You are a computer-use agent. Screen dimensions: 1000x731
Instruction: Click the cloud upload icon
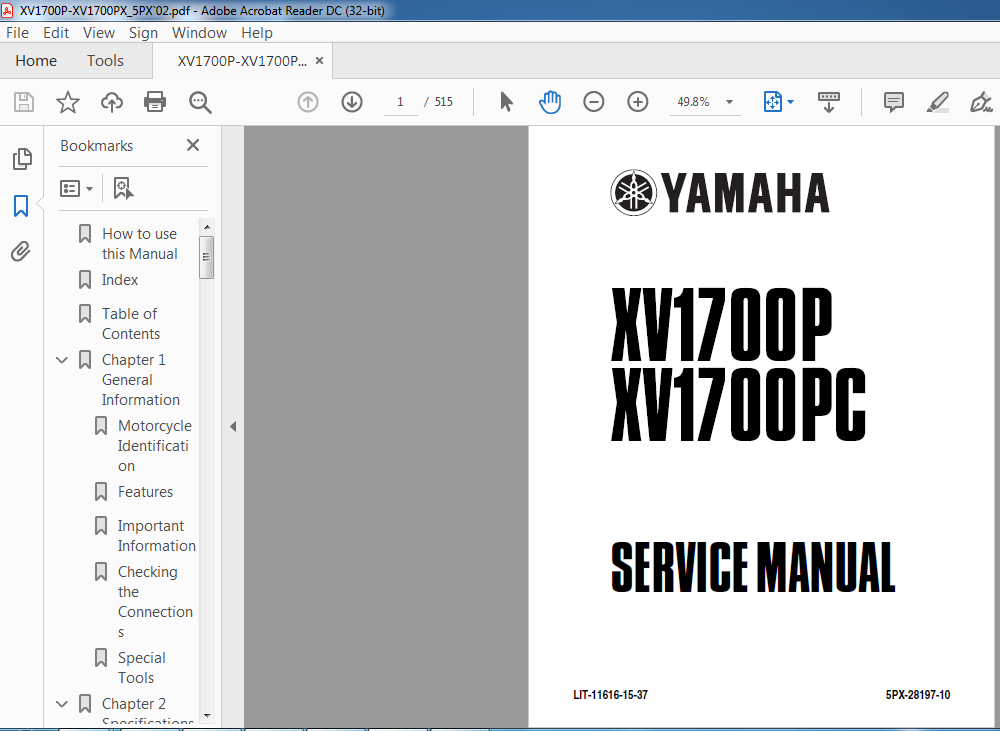[112, 102]
